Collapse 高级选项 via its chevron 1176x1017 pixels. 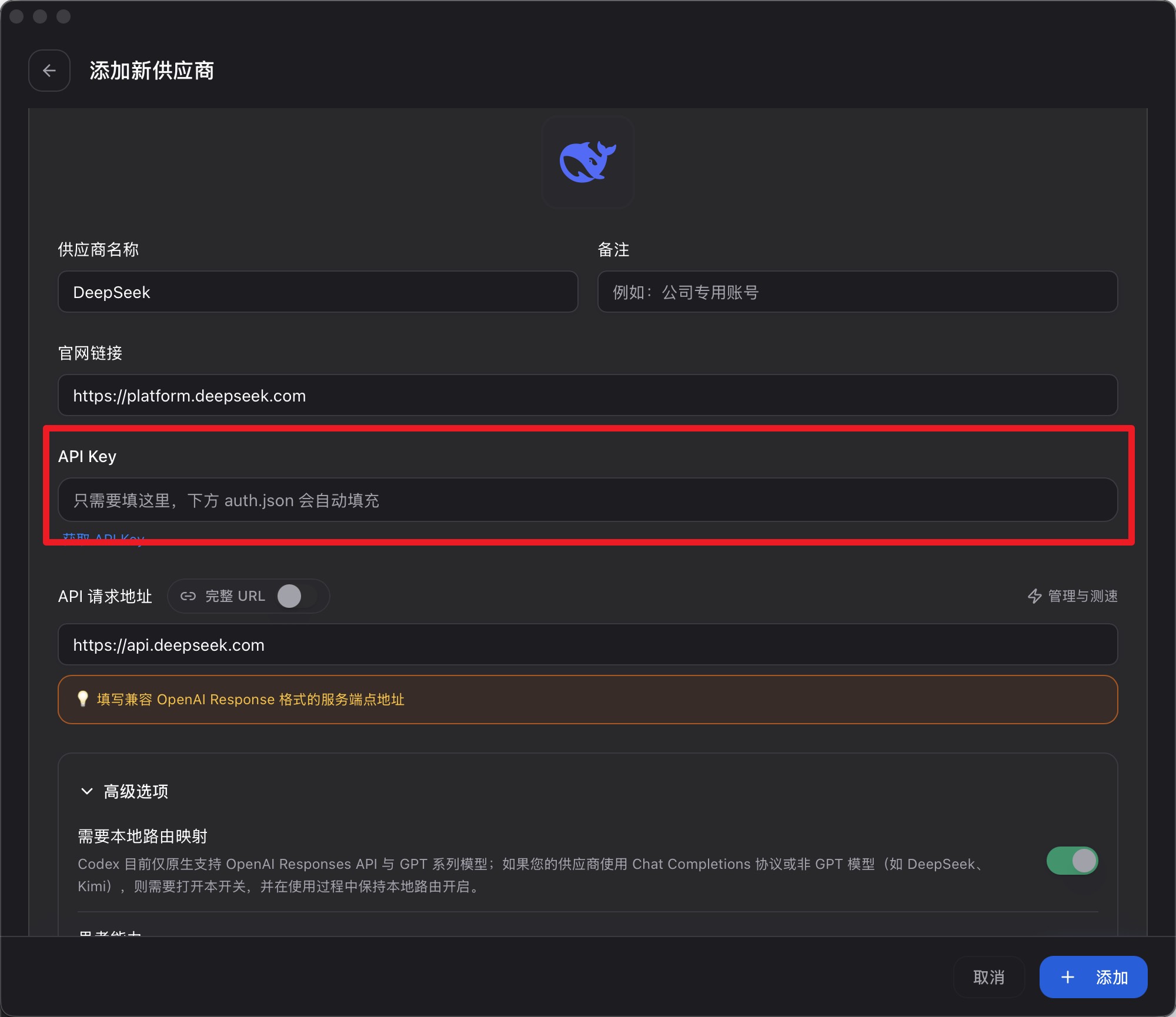(87, 791)
